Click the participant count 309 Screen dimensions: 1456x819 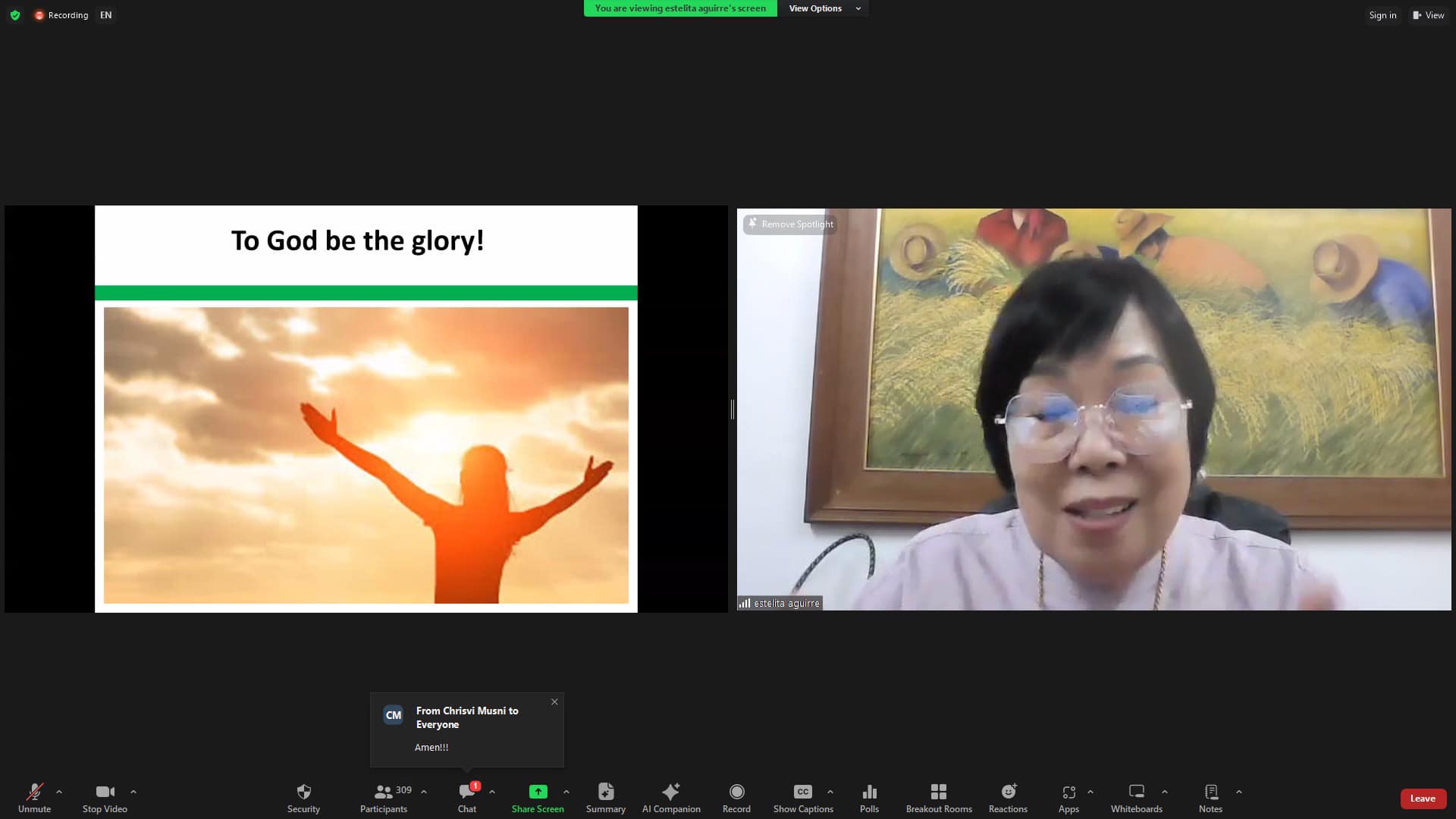click(x=403, y=790)
